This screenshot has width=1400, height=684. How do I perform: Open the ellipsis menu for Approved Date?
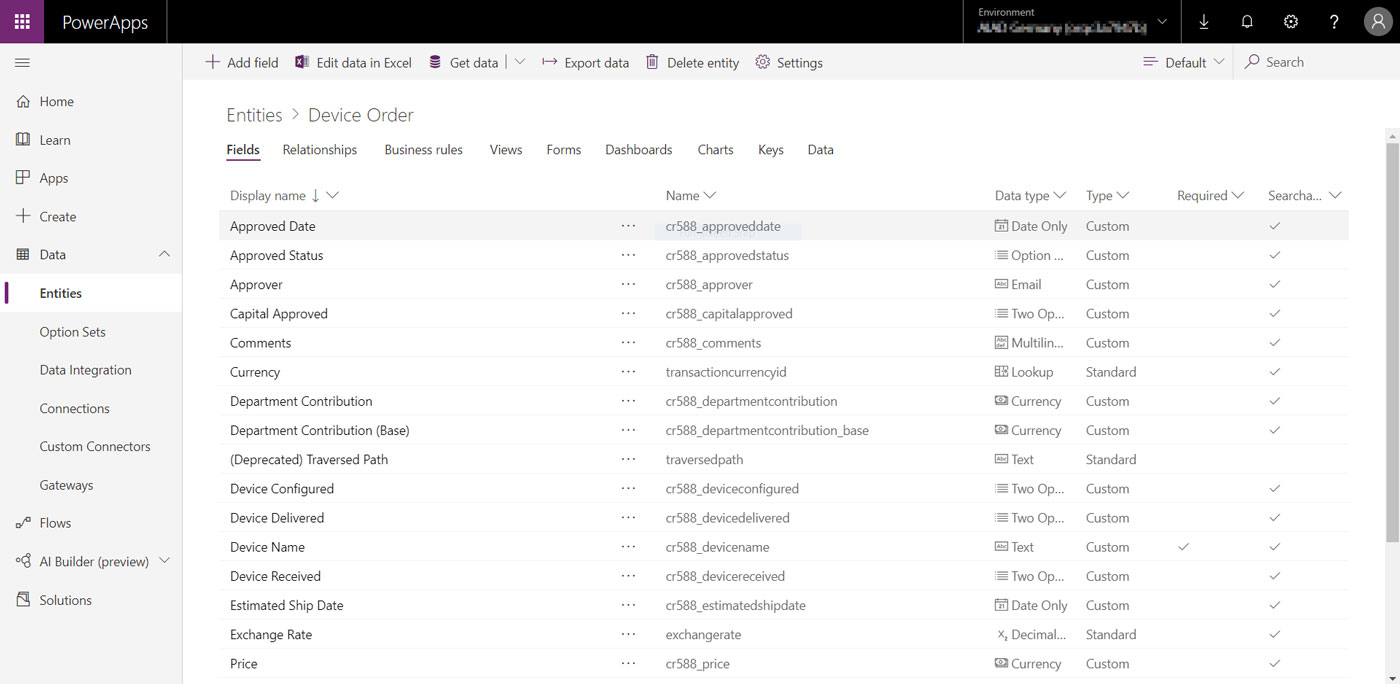[x=629, y=226]
